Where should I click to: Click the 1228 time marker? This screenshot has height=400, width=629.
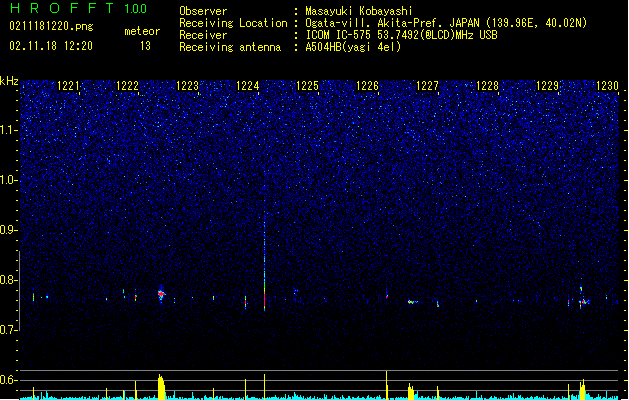(487, 86)
